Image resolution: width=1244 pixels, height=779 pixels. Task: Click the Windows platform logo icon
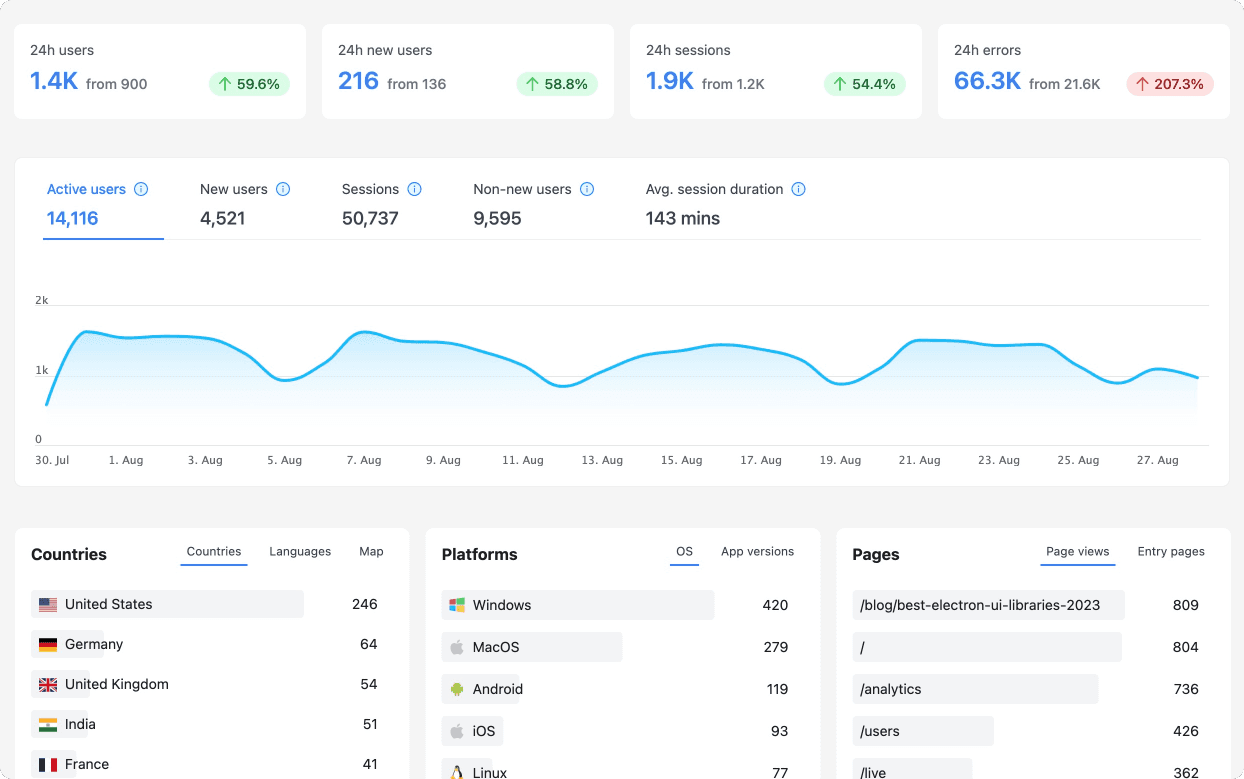(457, 605)
